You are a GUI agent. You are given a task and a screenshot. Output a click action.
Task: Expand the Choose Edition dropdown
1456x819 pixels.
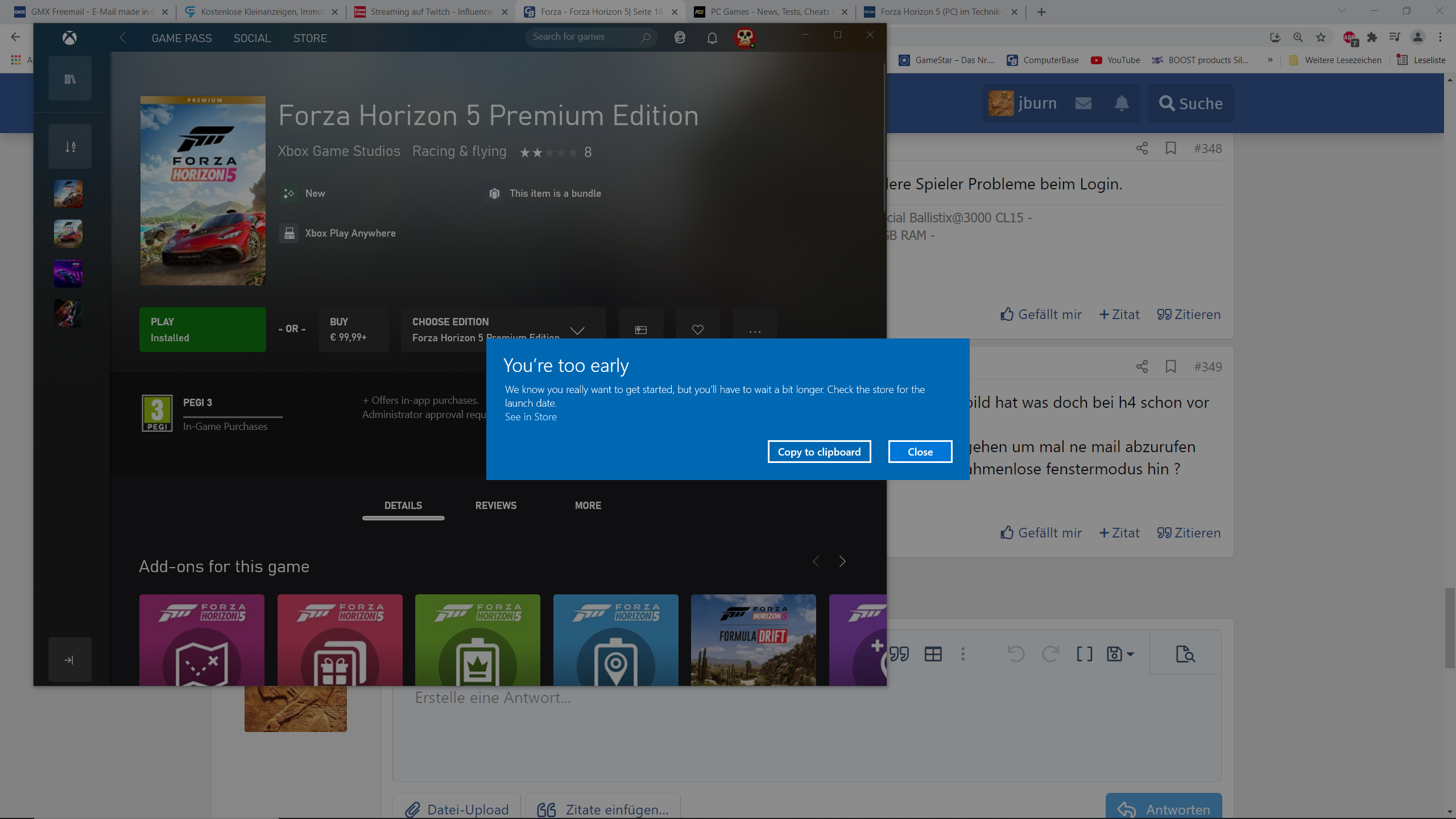(577, 330)
